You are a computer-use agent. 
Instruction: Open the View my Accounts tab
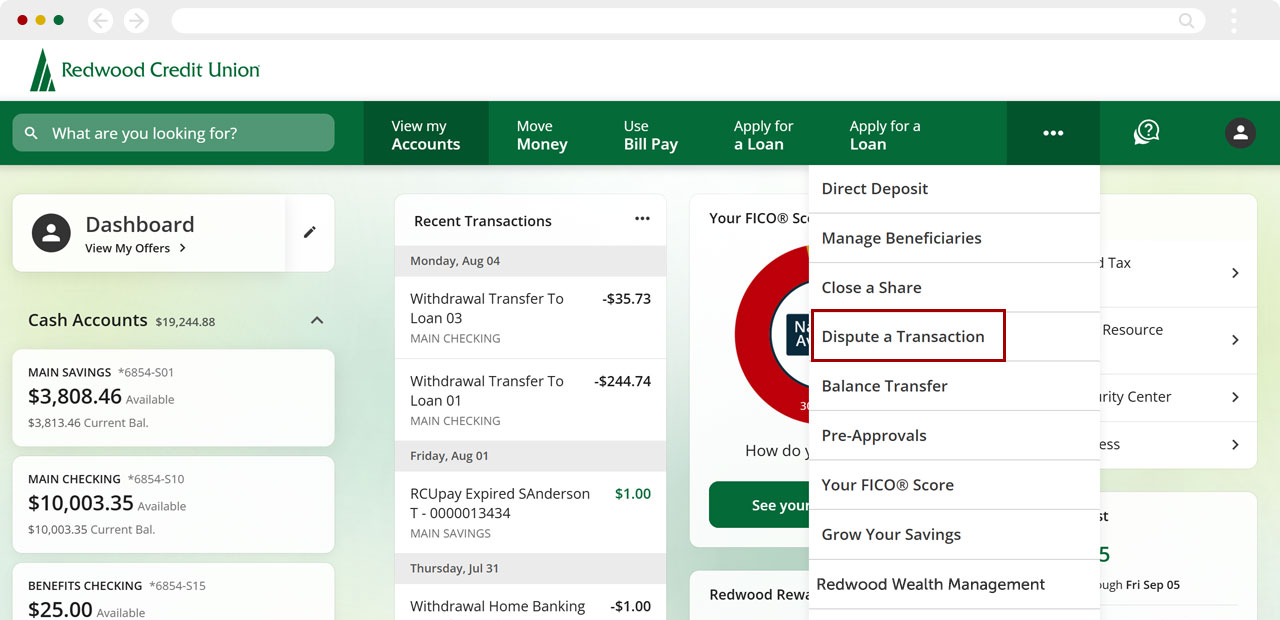point(426,135)
